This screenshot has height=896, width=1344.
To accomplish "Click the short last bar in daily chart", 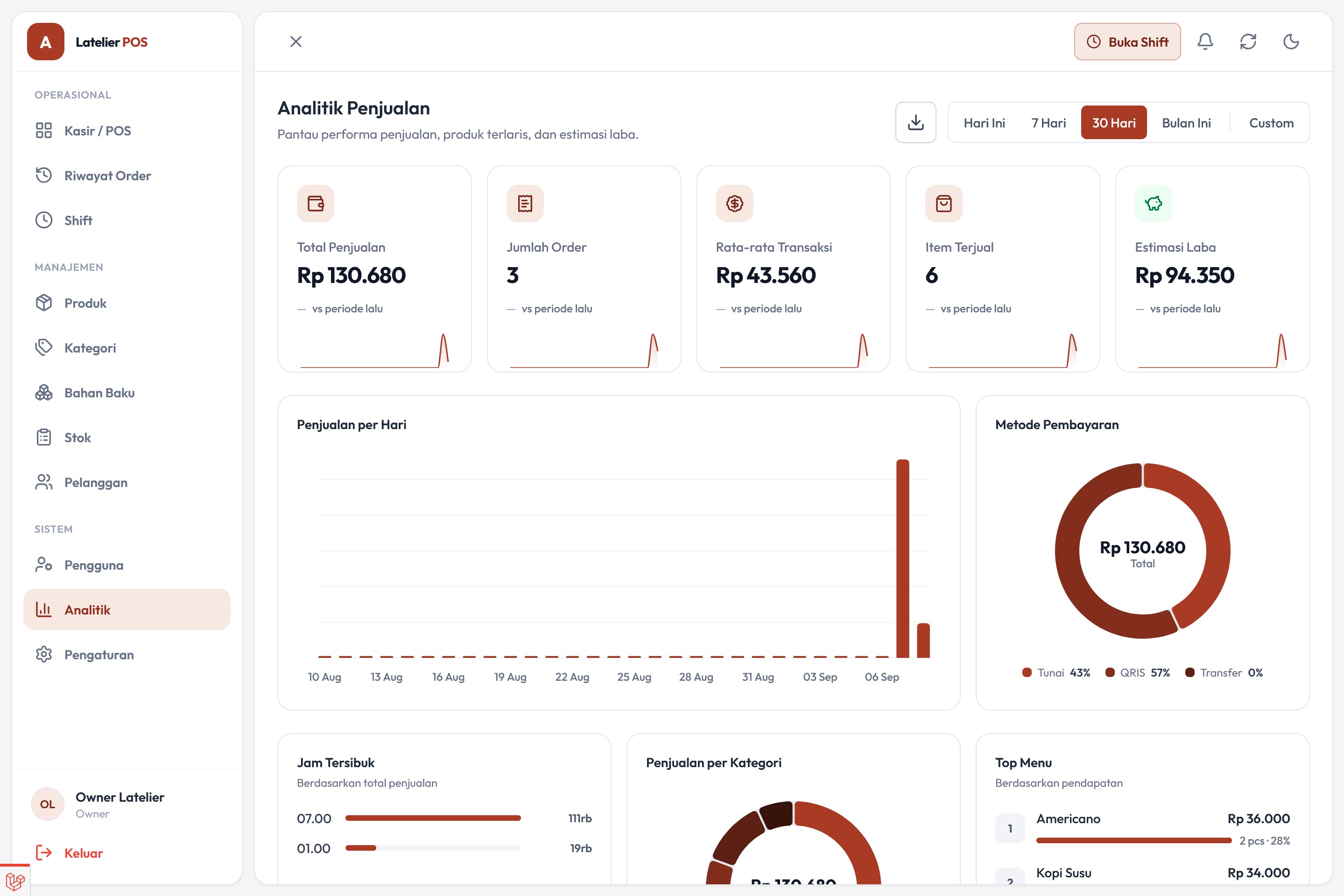I will [x=923, y=640].
